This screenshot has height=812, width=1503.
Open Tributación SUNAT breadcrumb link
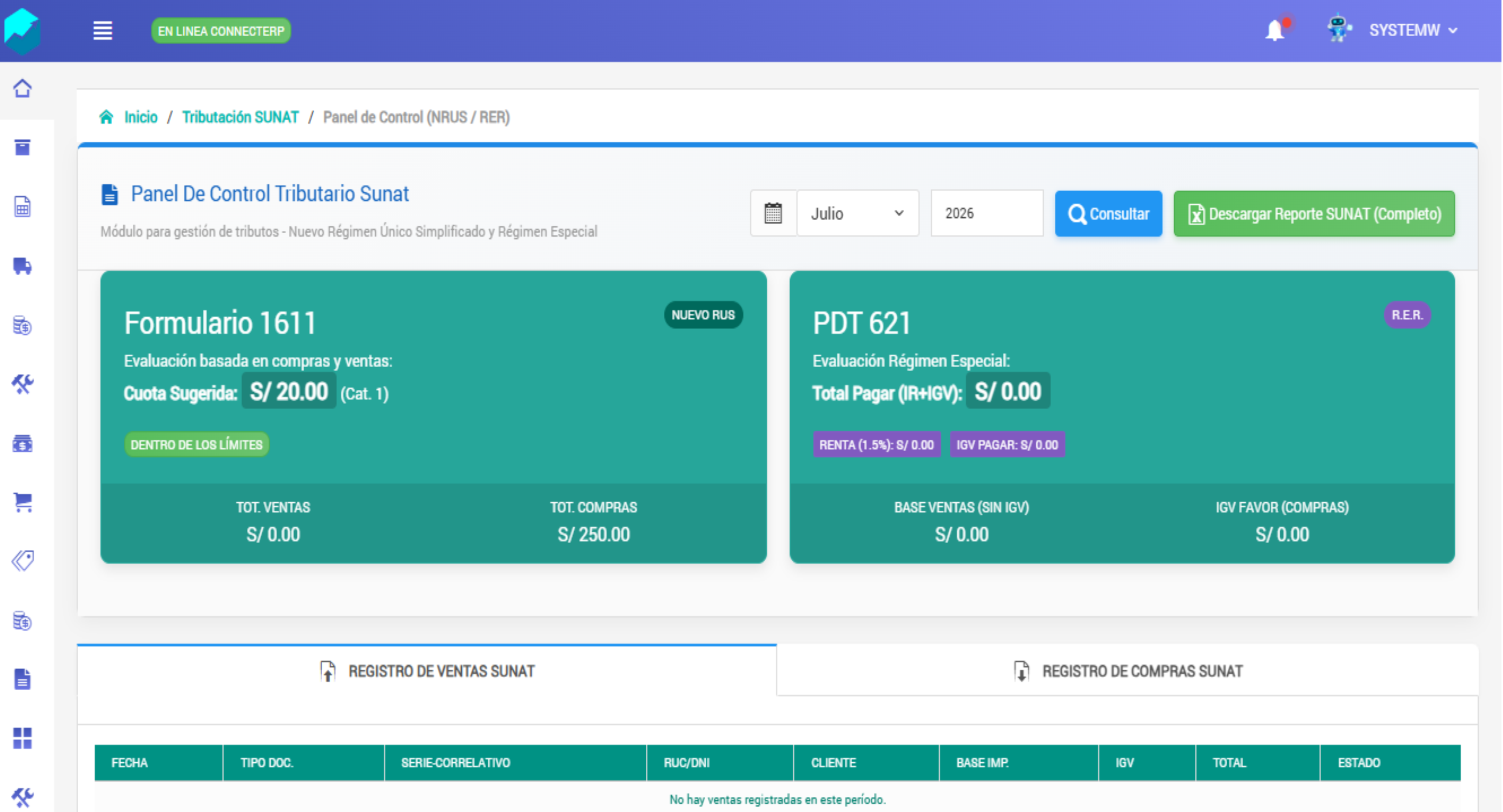point(240,117)
